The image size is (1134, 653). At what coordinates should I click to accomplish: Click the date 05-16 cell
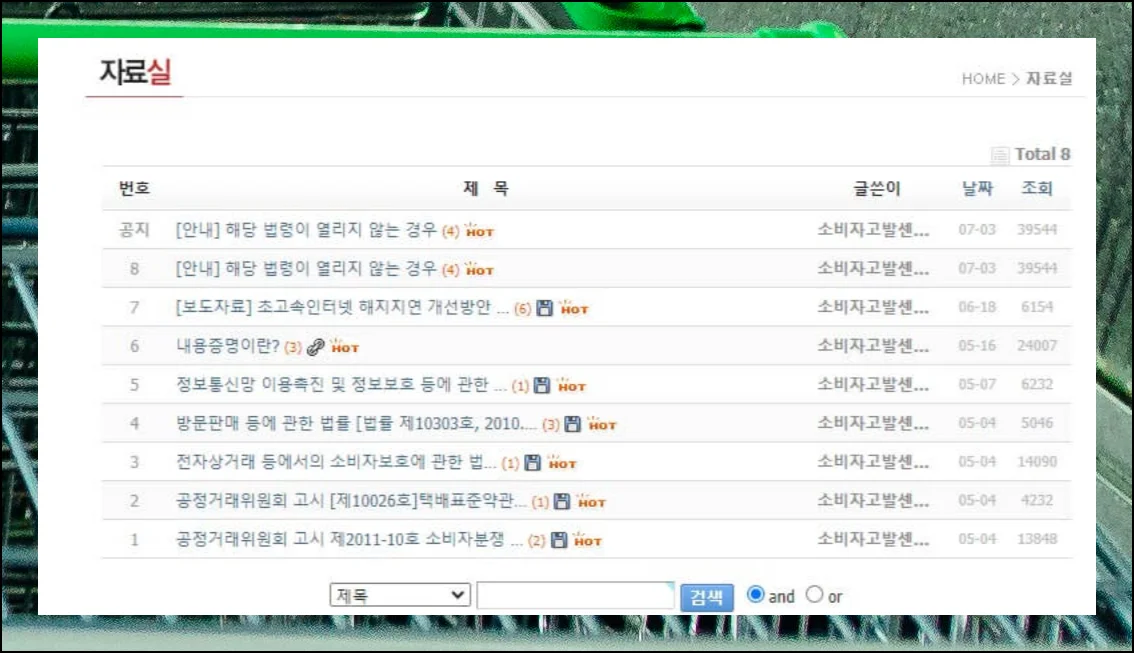[x=977, y=346]
